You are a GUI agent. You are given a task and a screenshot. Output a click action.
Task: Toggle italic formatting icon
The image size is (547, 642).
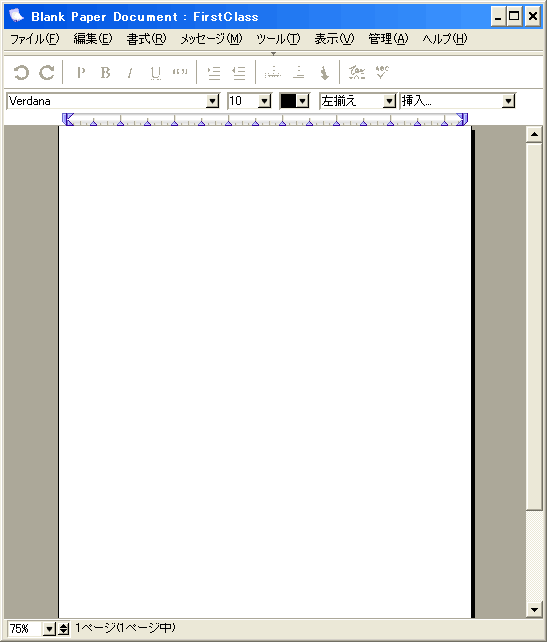[x=130, y=73]
